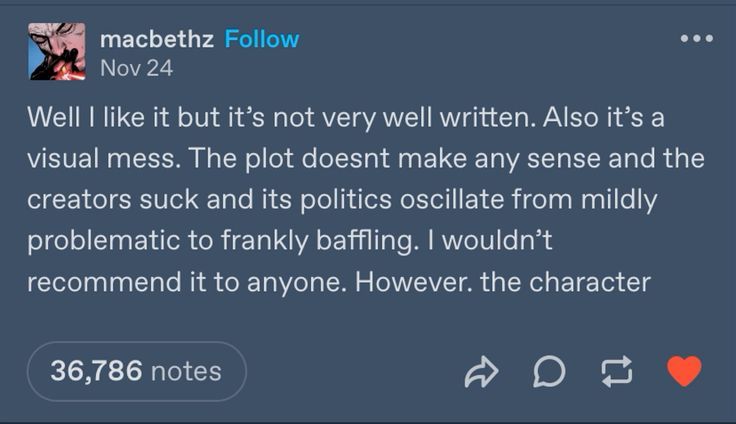Click macbethz's avatar image
Screen dimensions: 736x424
57,52
